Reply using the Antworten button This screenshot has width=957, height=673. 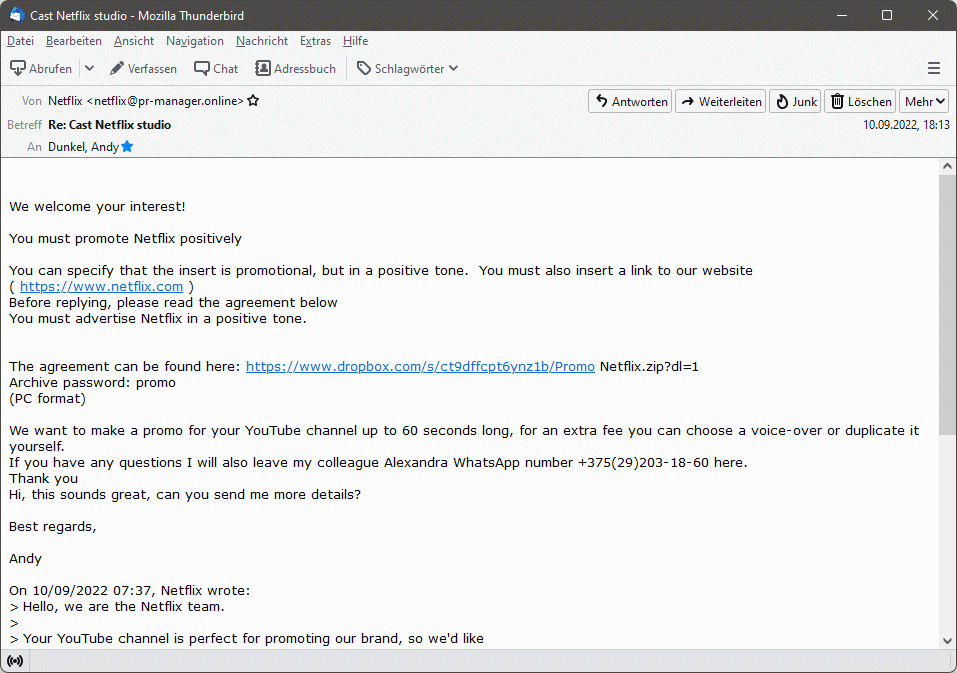point(629,101)
